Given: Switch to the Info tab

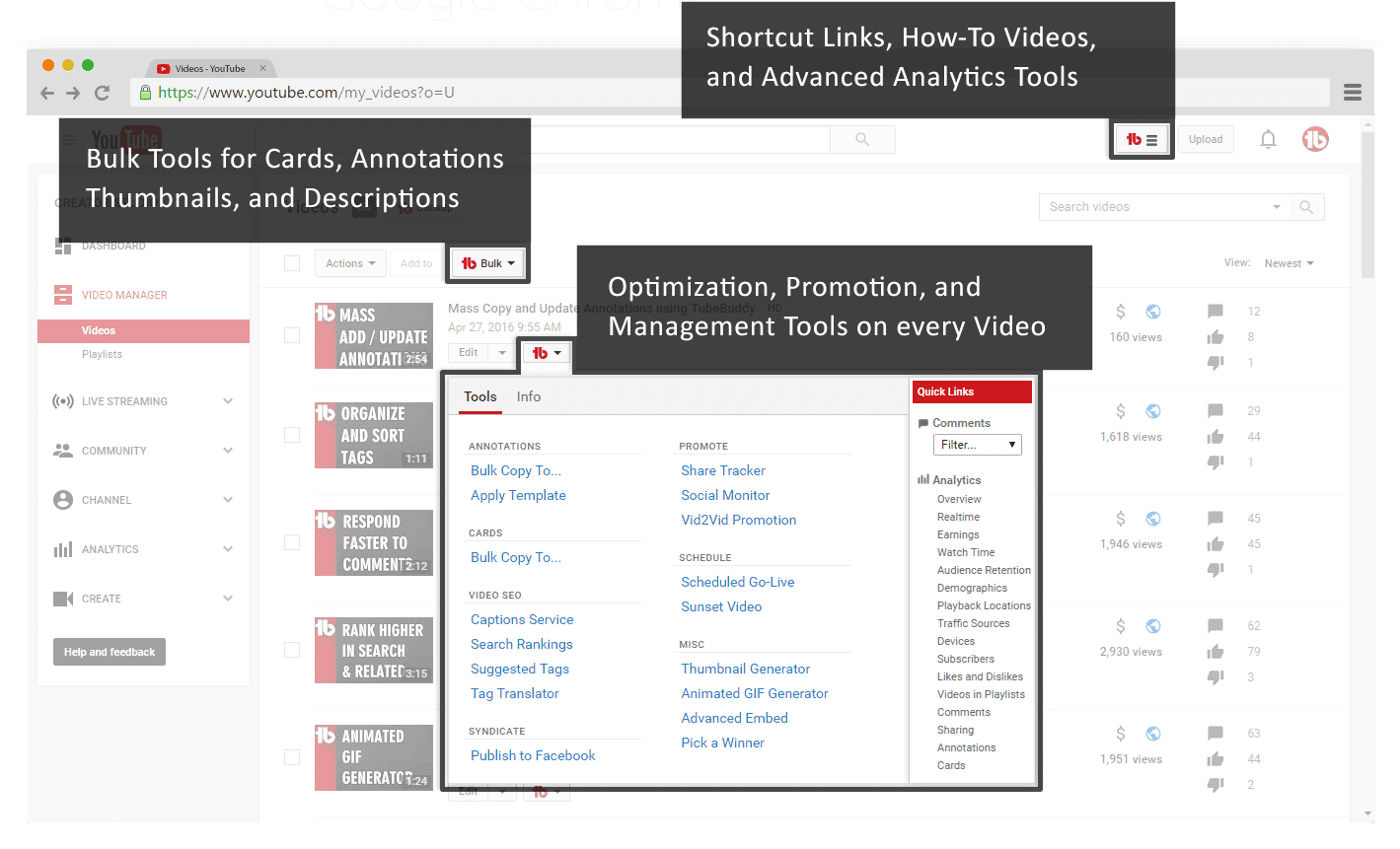Looking at the screenshot, I should 529,396.
